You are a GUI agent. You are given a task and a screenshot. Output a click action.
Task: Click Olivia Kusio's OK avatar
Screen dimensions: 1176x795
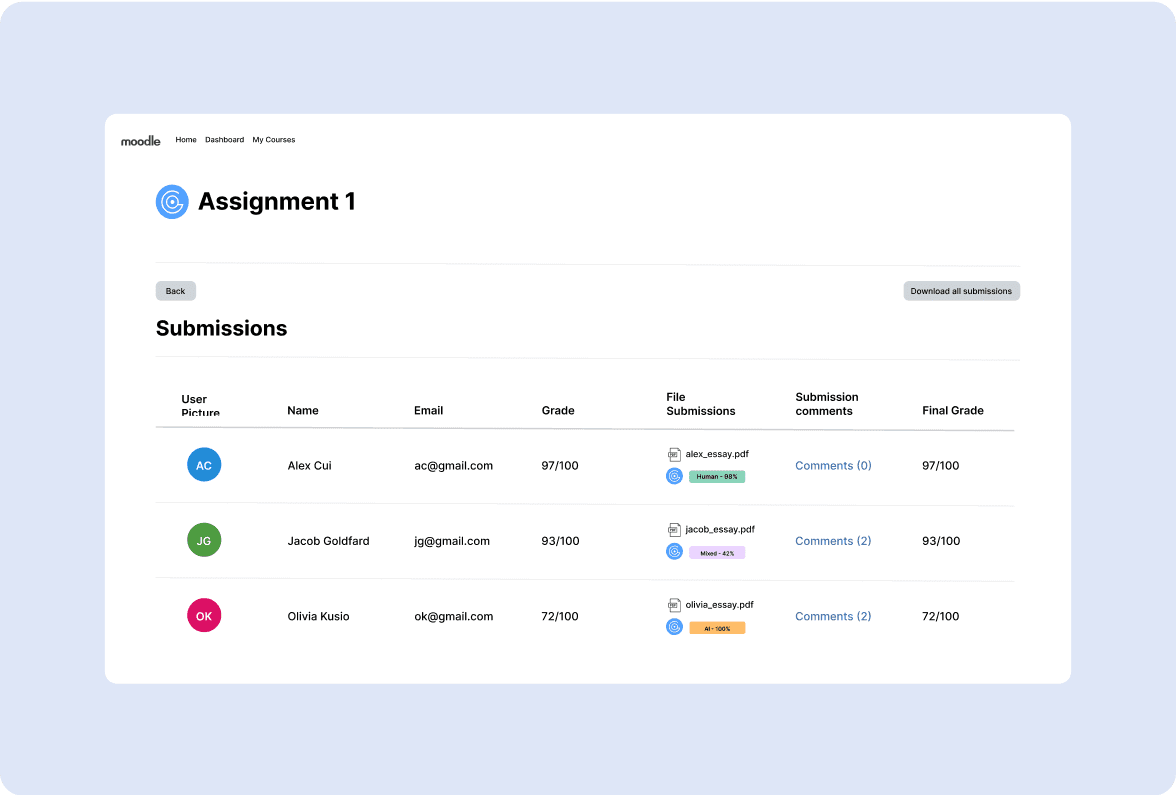pyautogui.click(x=204, y=615)
